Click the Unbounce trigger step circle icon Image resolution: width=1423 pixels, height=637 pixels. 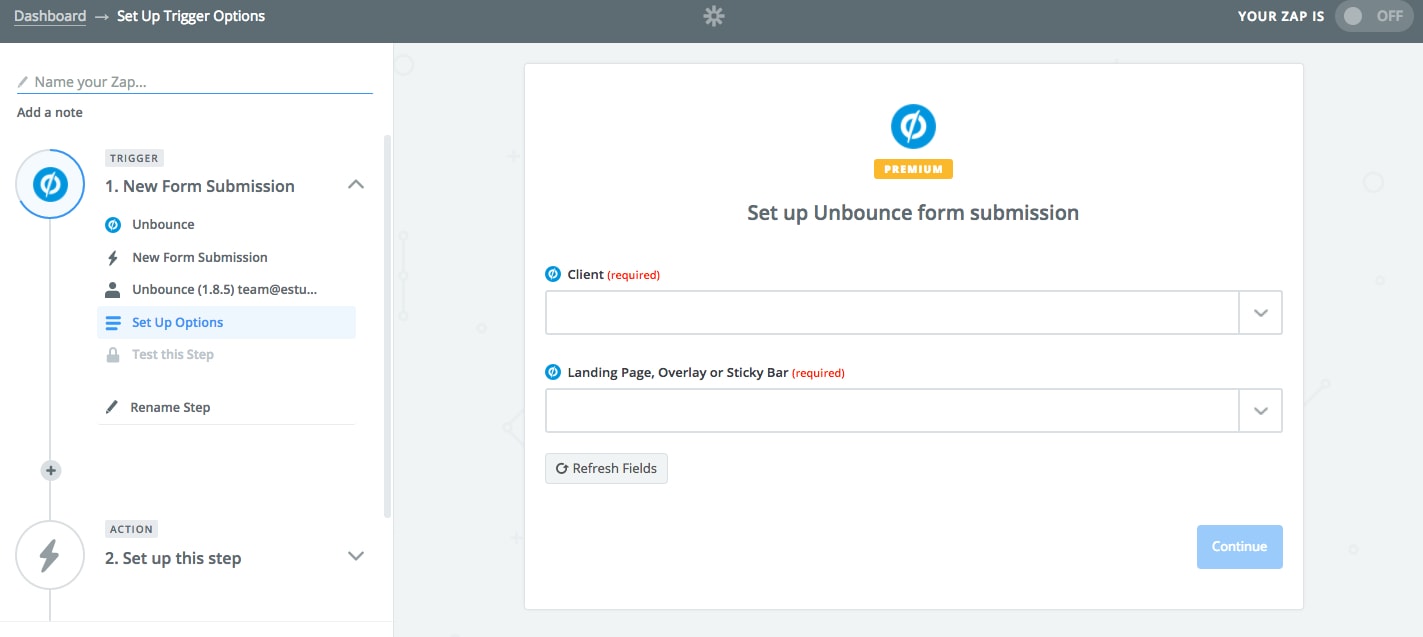50,184
